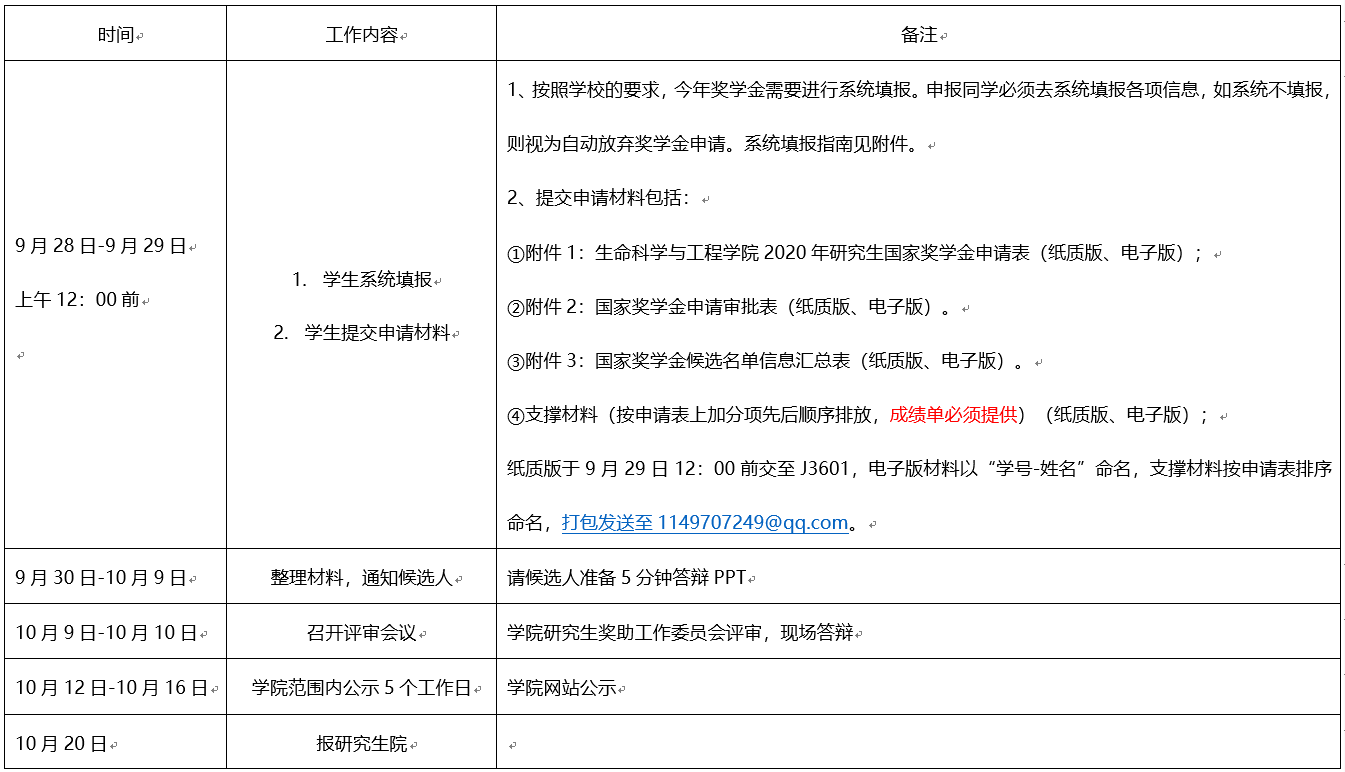The image size is (1345, 772).
Task: Click the 打包发送至 1149707249@qq.com email link
Action: [x=704, y=522]
